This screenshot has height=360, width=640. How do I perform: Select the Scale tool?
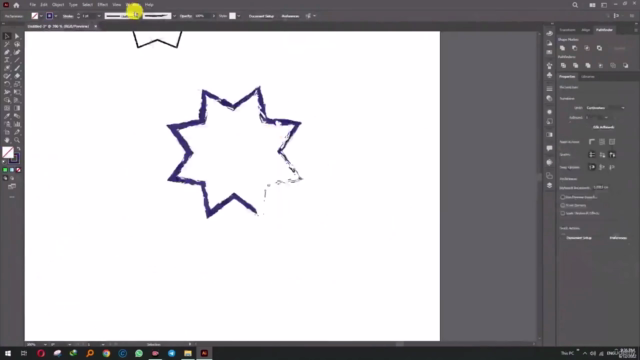[17, 84]
